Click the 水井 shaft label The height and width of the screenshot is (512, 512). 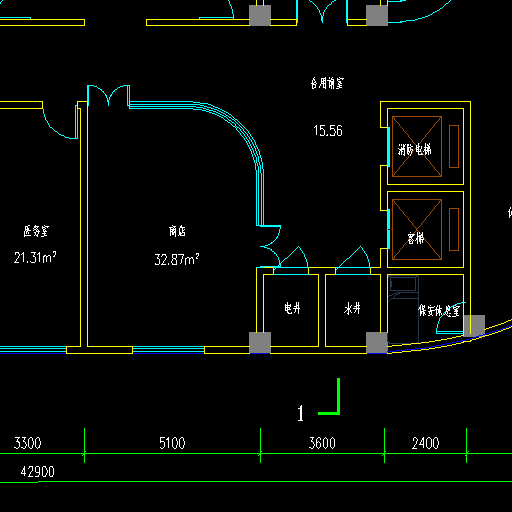click(x=352, y=308)
